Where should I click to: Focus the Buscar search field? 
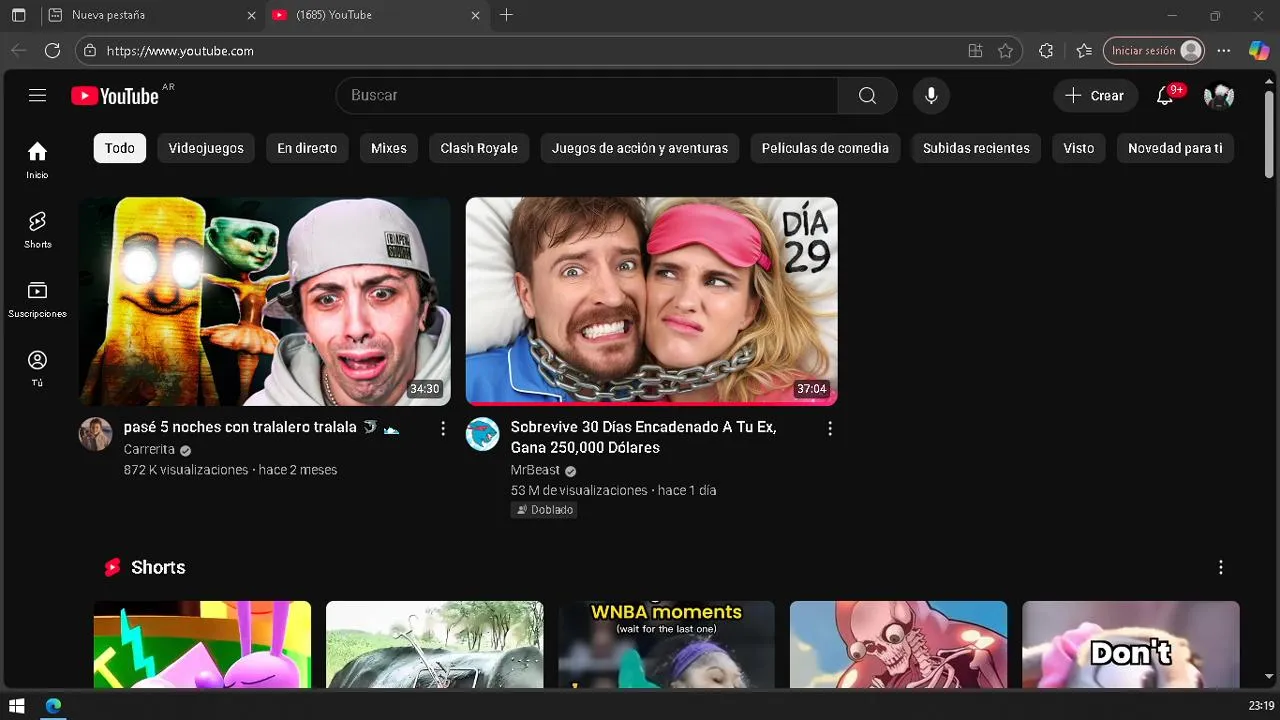[587, 95]
